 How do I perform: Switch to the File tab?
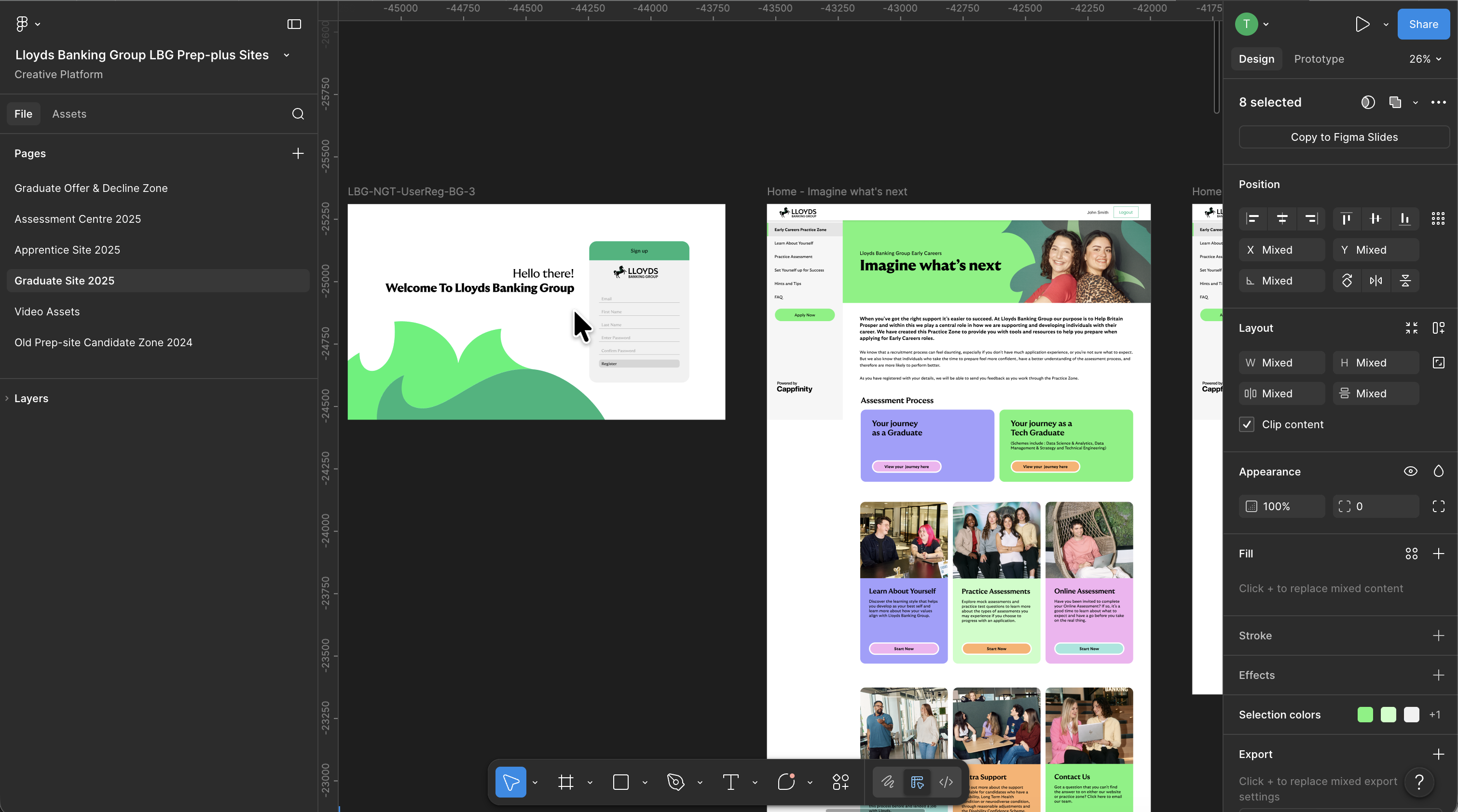[23, 114]
